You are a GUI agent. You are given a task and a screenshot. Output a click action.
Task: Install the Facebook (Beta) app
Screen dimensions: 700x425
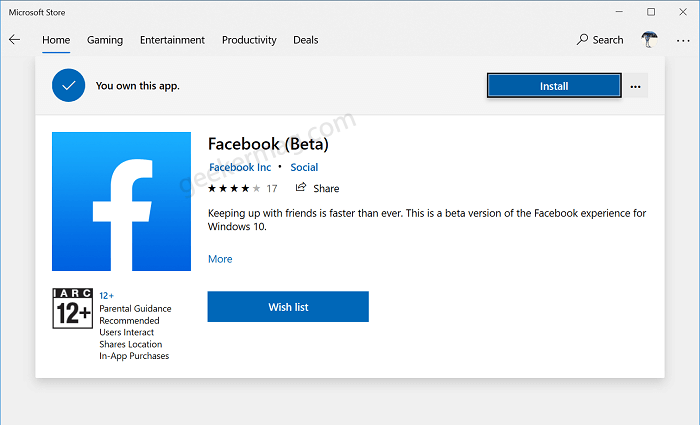(x=554, y=86)
